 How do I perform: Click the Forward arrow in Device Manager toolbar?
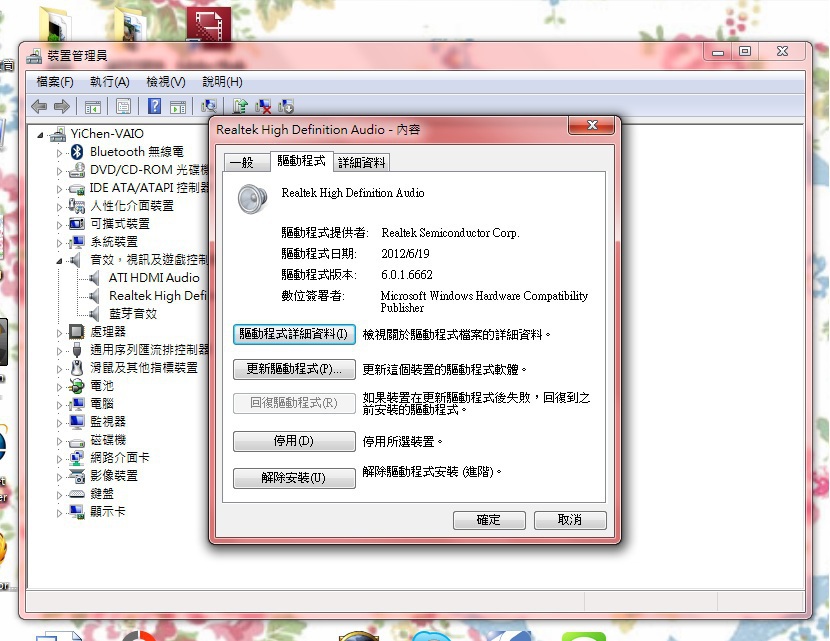point(62,106)
